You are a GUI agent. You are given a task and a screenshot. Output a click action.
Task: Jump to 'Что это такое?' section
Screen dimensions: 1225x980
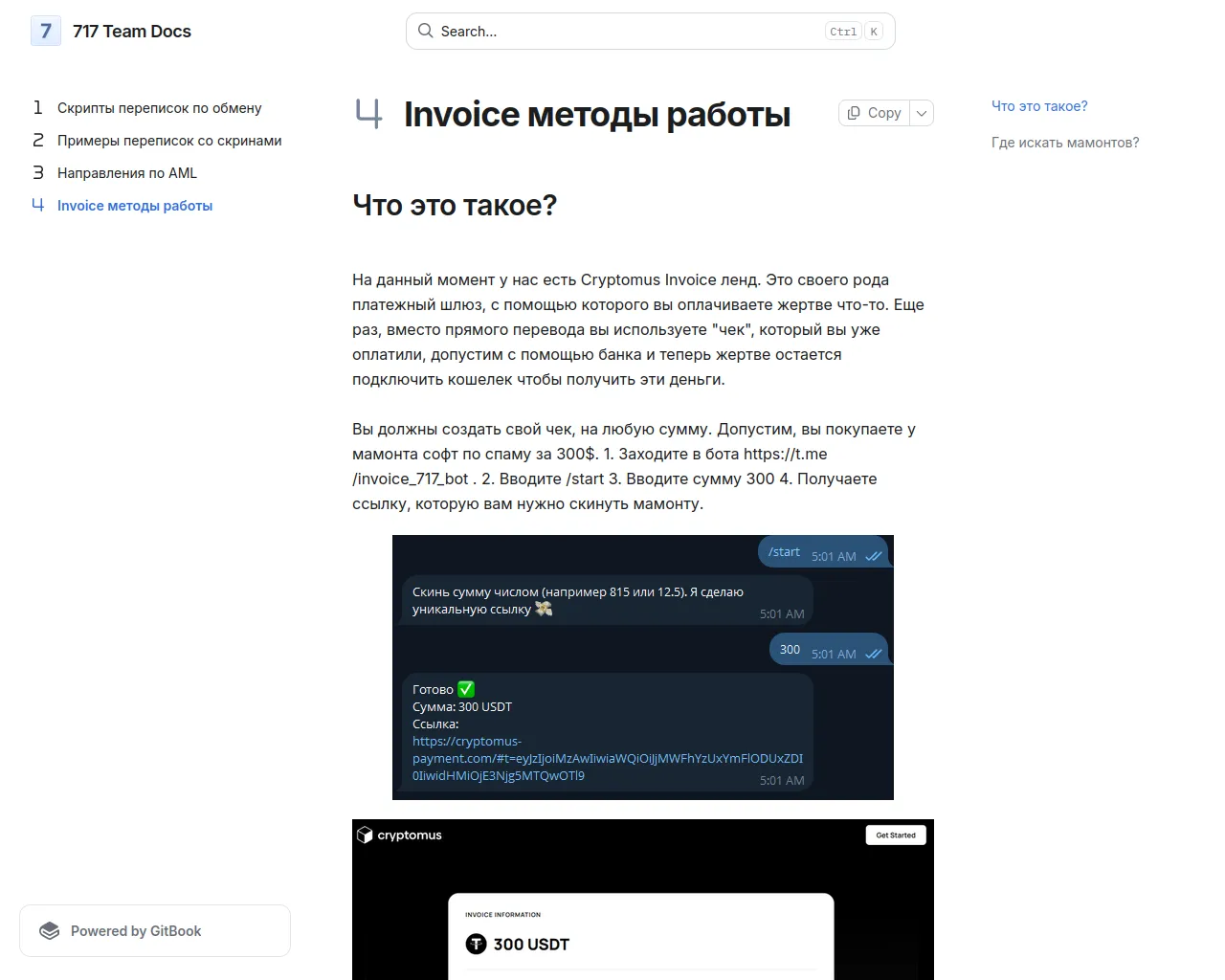tap(1039, 106)
